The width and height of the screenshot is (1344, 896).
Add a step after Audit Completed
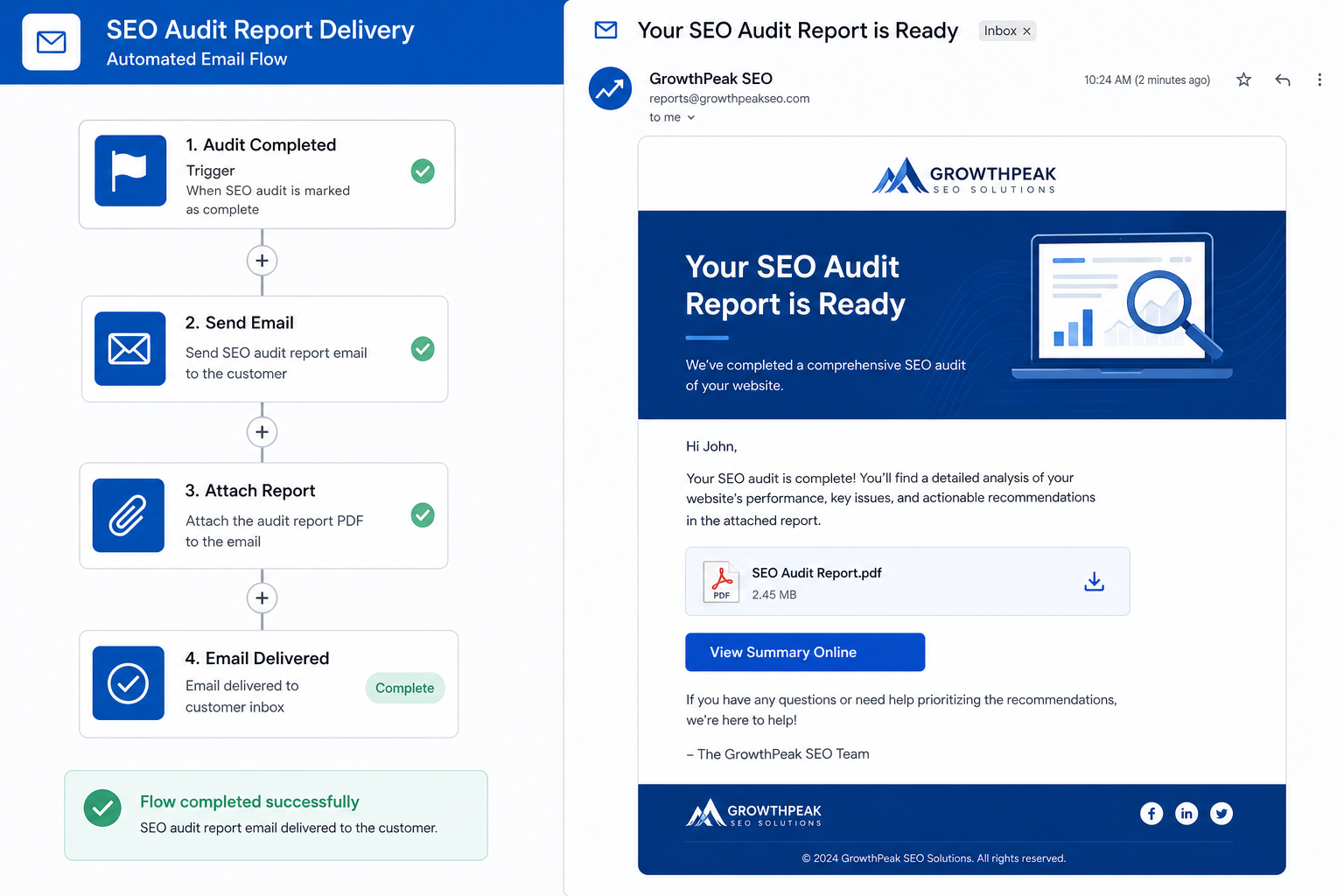(x=262, y=261)
